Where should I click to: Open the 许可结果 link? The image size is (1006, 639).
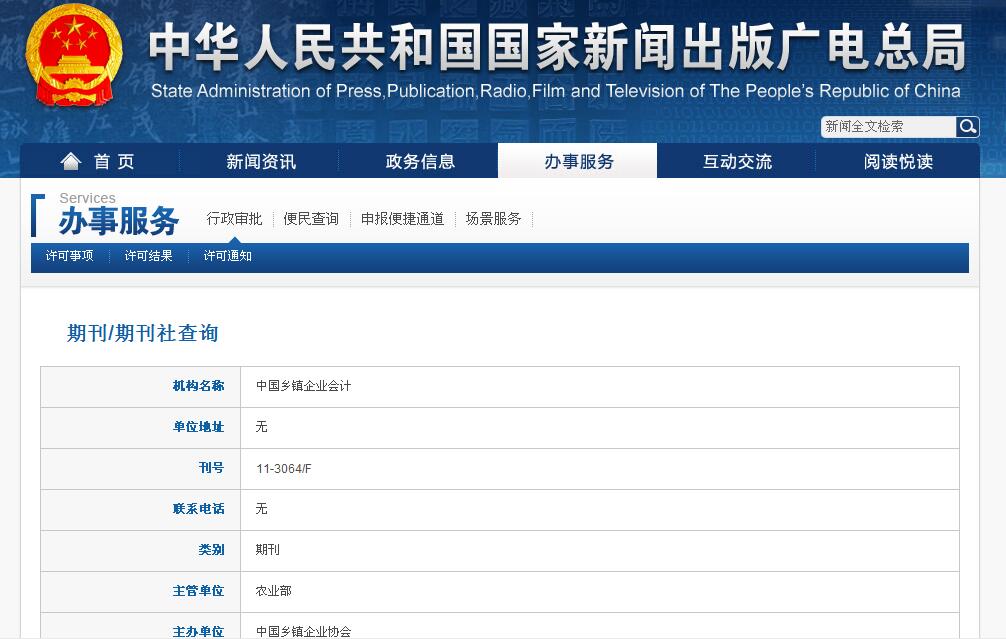point(148,256)
